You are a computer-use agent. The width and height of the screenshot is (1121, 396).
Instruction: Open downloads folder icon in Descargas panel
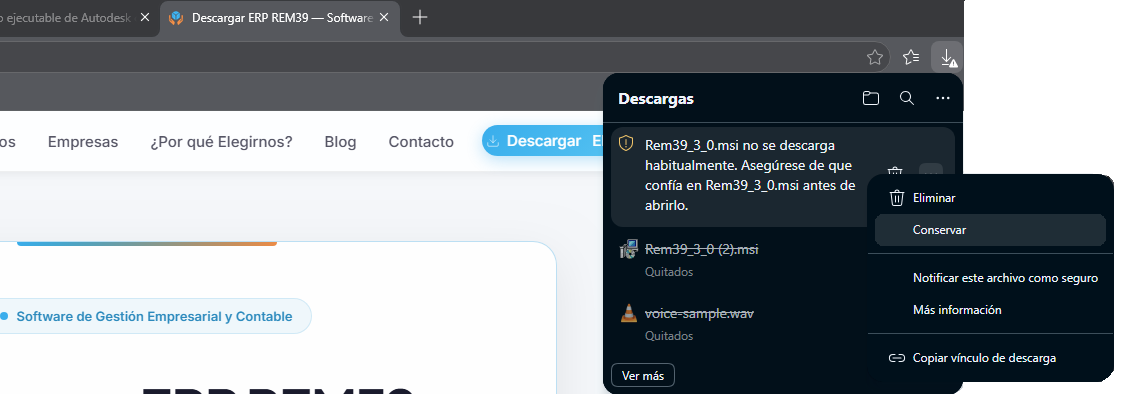point(871,99)
